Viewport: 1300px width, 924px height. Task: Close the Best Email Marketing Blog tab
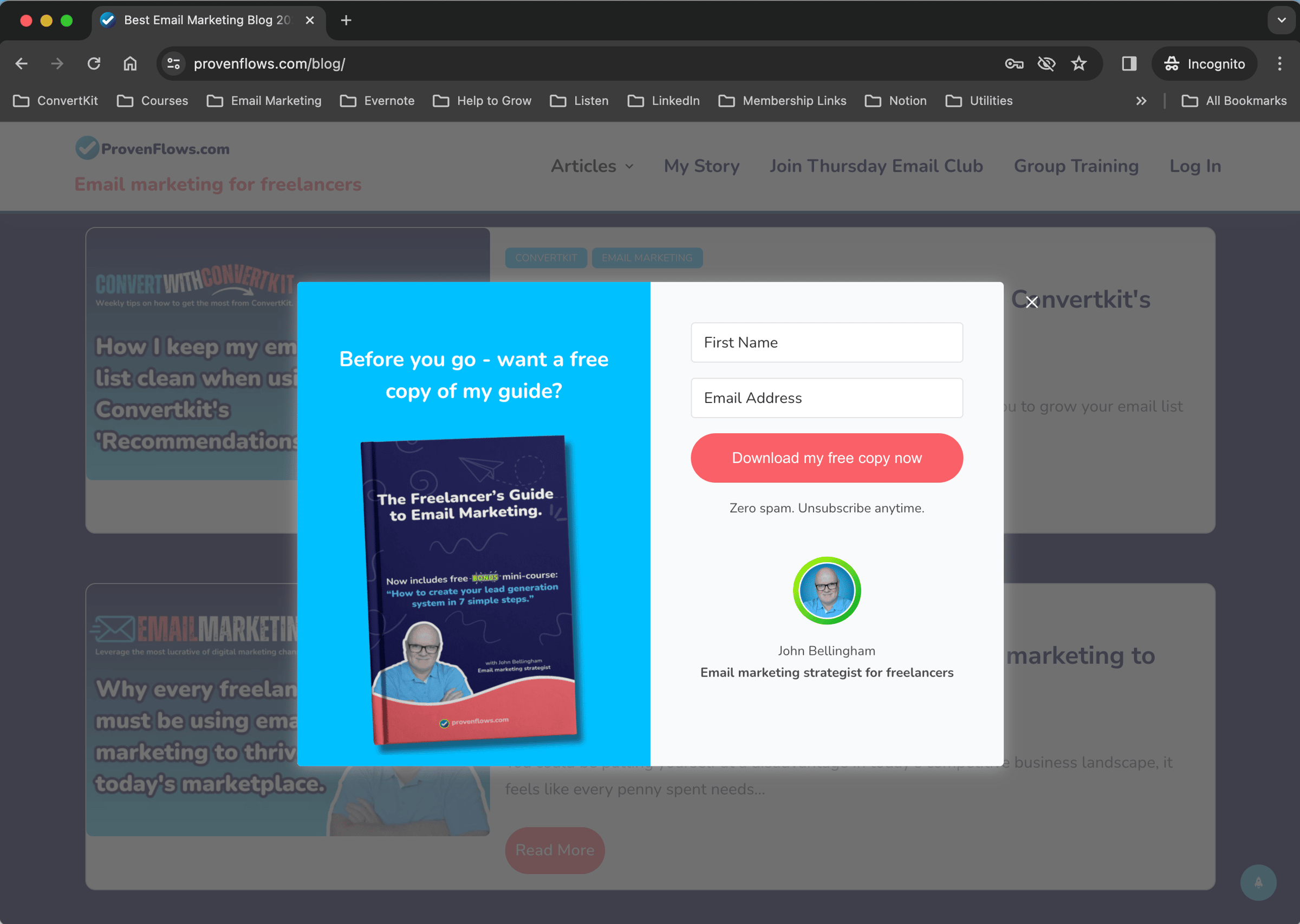click(310, 21)
